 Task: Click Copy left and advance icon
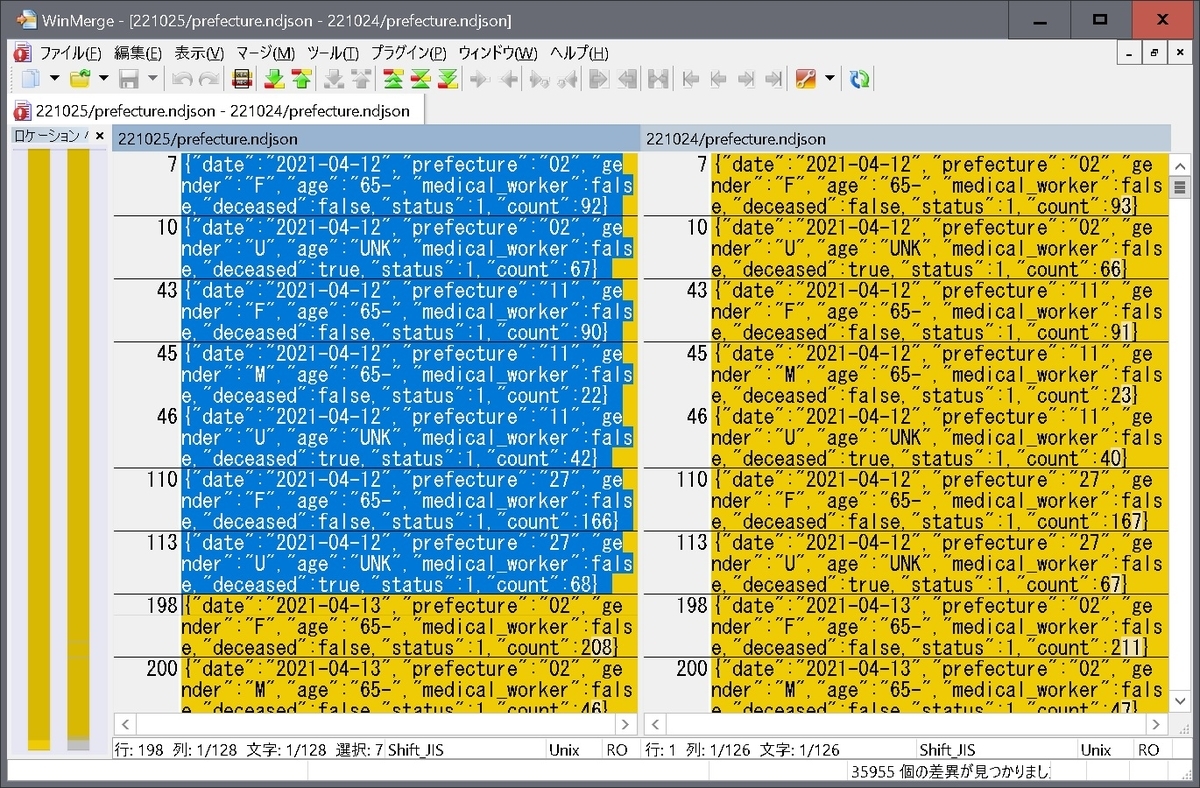coord(567,79)
